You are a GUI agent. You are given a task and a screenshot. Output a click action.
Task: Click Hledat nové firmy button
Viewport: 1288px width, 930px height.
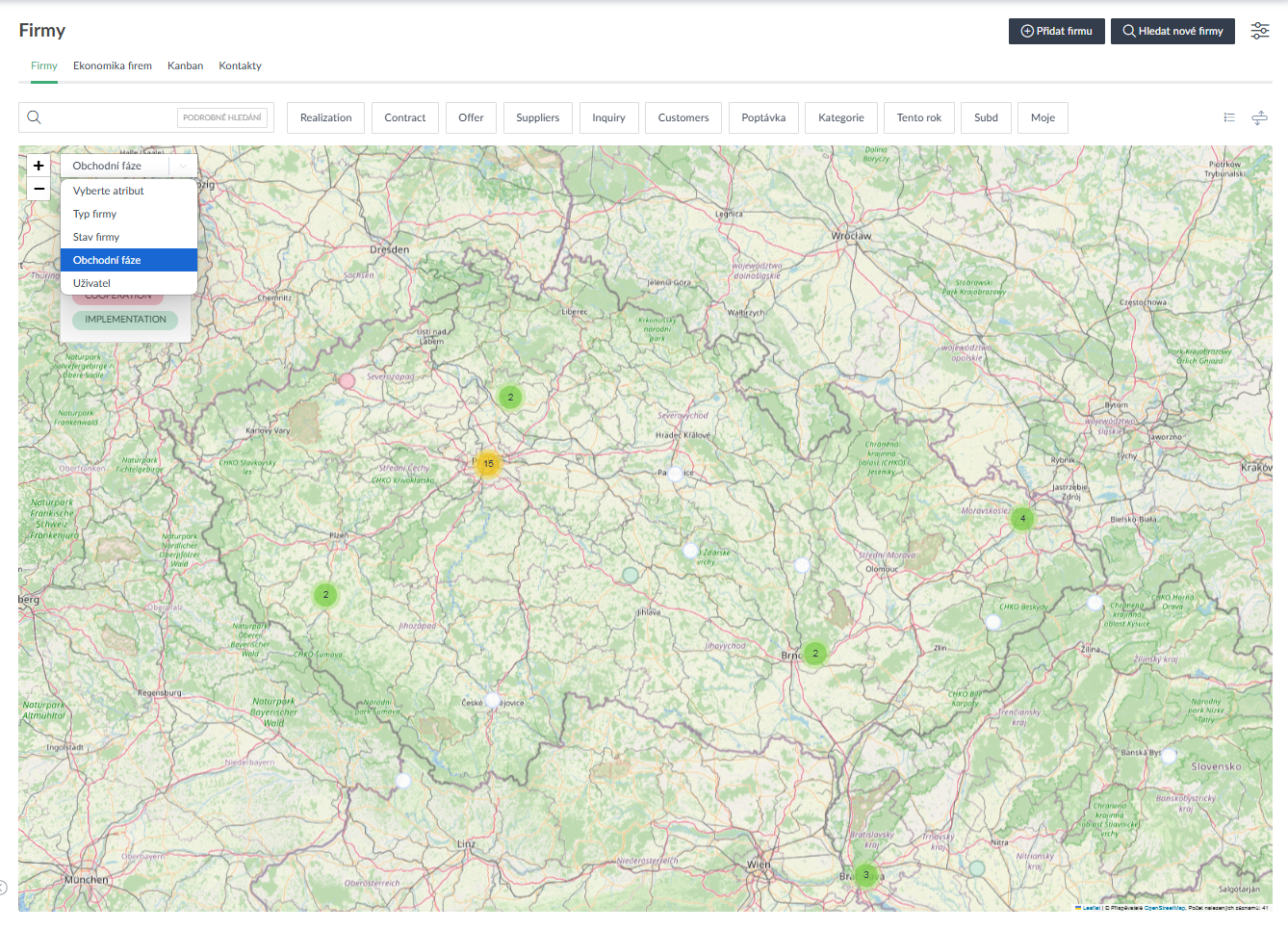[x=1172, y=31]
